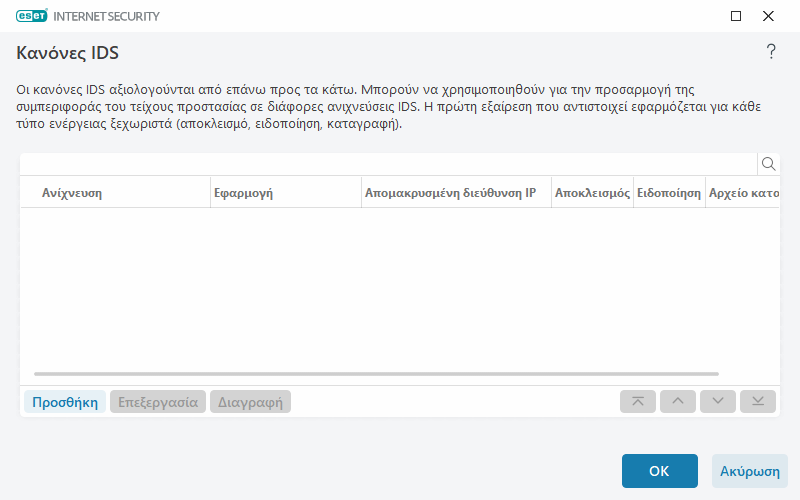
Task: Click the Διαγραφή delete button
Action: [x=250, y=402]
